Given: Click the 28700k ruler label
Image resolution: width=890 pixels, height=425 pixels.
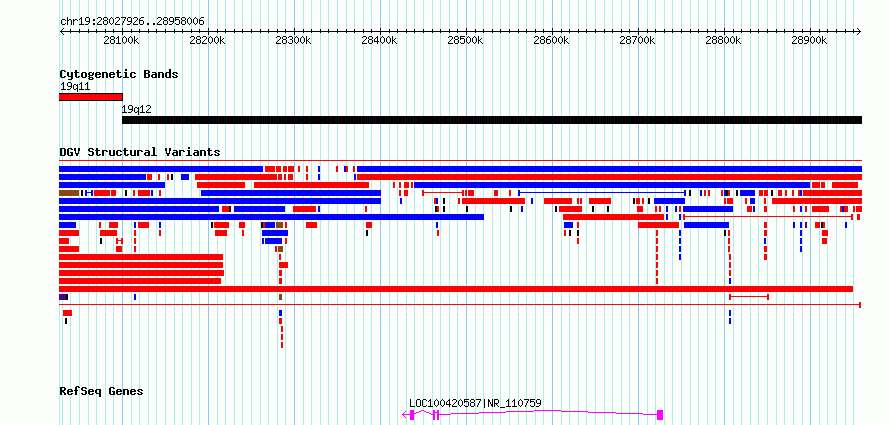Looking at the screenshot, I should click(637, 41).
